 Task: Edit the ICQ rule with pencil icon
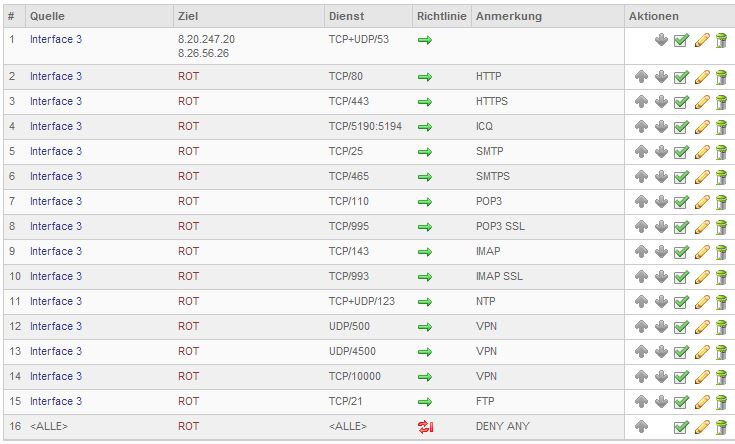[702, 127]
